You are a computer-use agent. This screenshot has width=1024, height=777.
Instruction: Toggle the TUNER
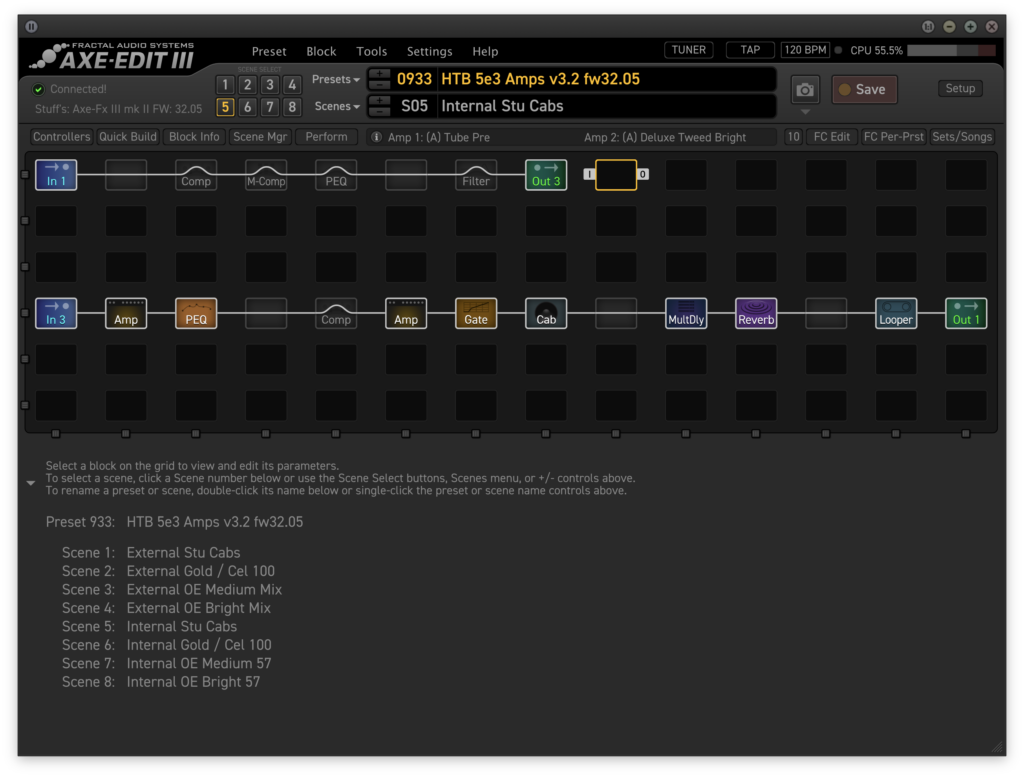click(689, 50)
